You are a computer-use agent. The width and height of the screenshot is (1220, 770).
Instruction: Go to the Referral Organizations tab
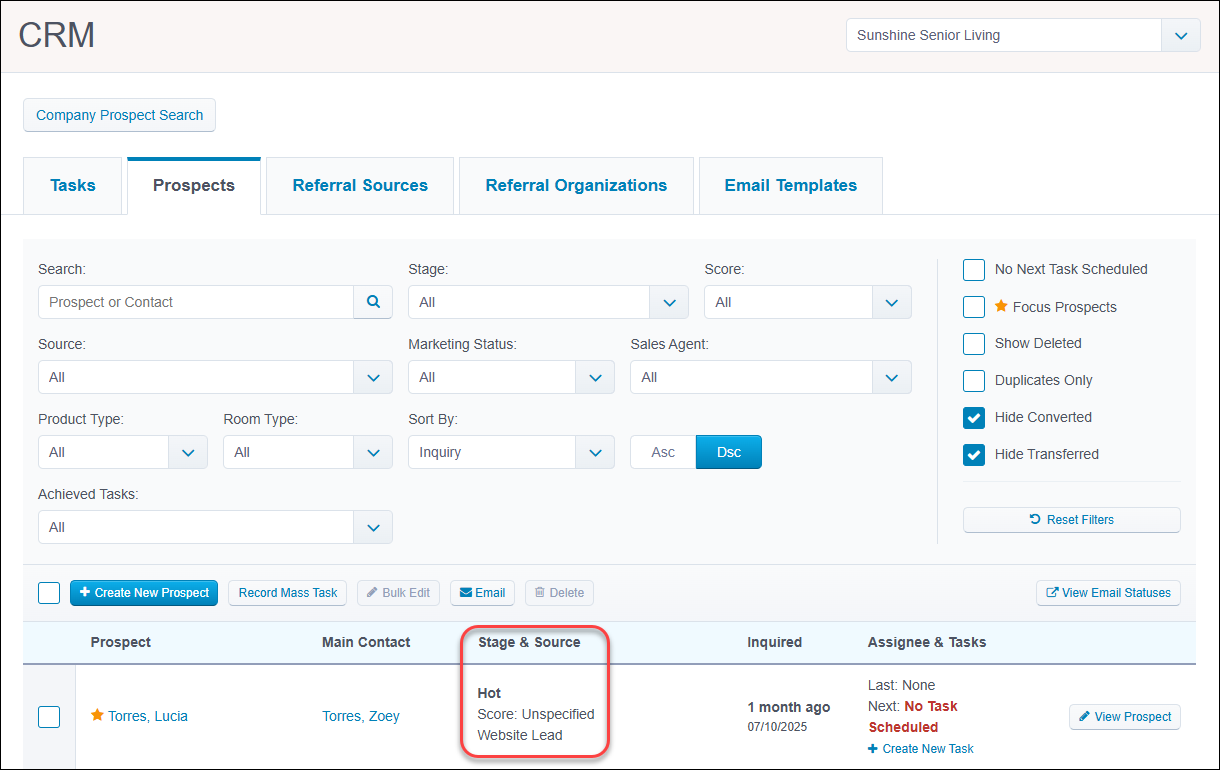point(576,186)
